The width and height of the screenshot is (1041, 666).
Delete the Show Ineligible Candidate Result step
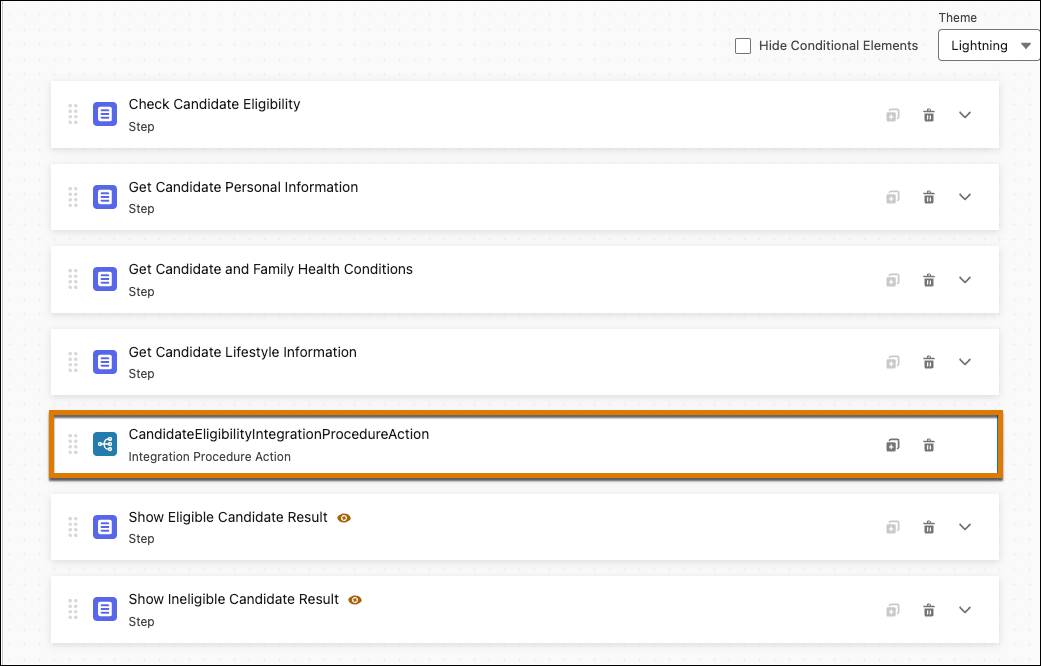click(929, 610)
